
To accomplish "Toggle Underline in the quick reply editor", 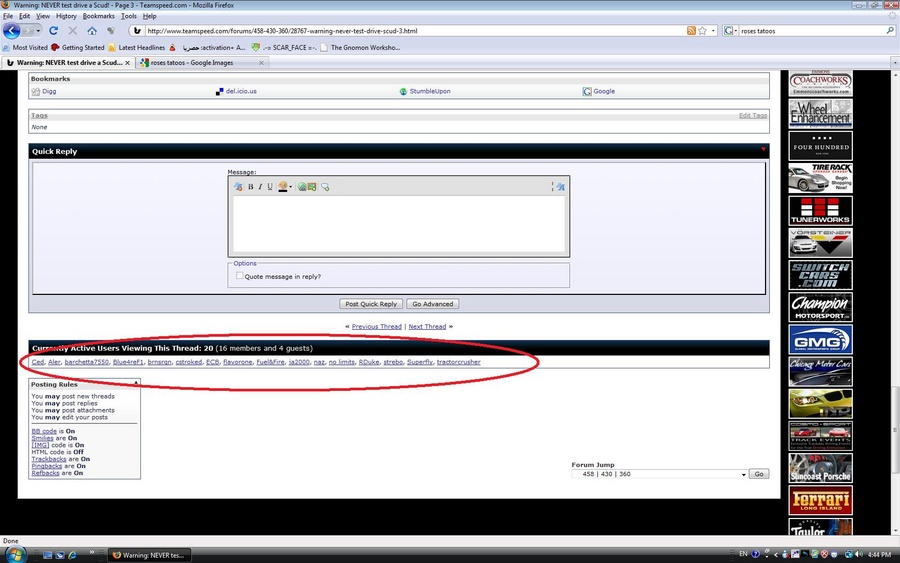I will 270,187.
